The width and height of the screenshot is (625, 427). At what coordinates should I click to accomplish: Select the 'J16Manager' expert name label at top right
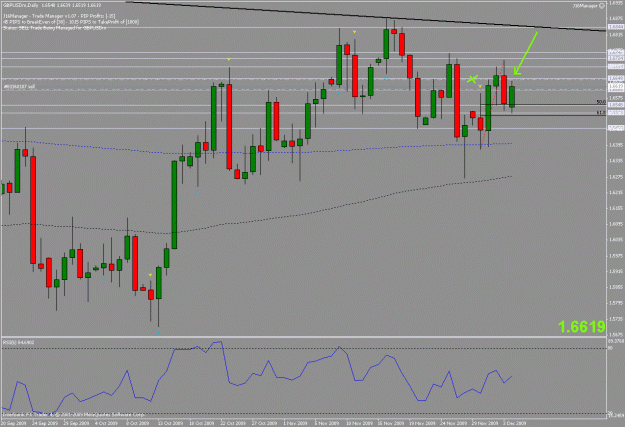(586, 6)
